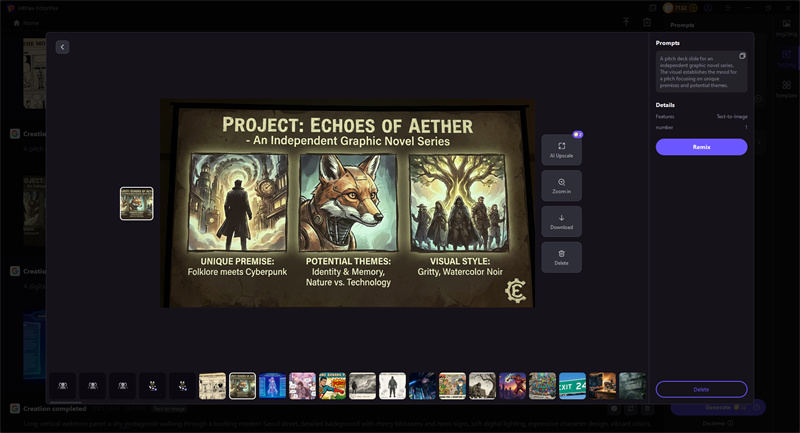
Task: Open the gray stormy sketch thumbnail
Action: pos(363,386)
